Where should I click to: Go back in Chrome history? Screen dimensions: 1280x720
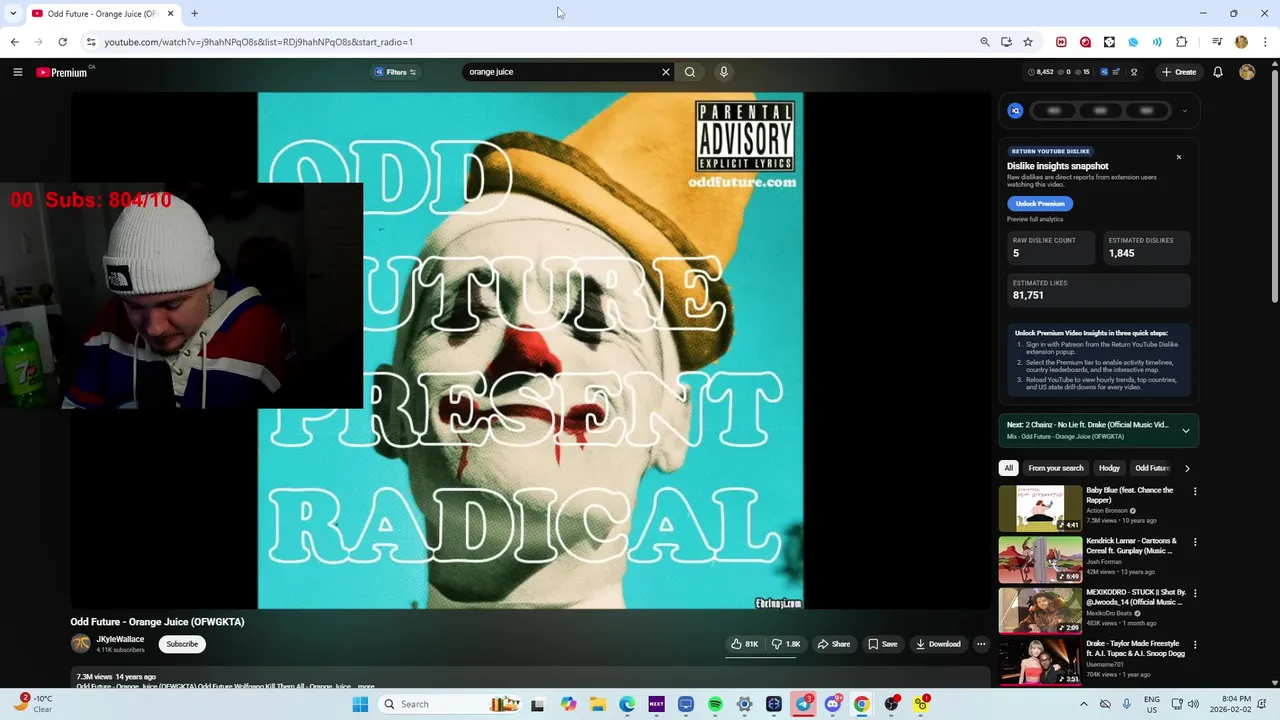point(14,42)
